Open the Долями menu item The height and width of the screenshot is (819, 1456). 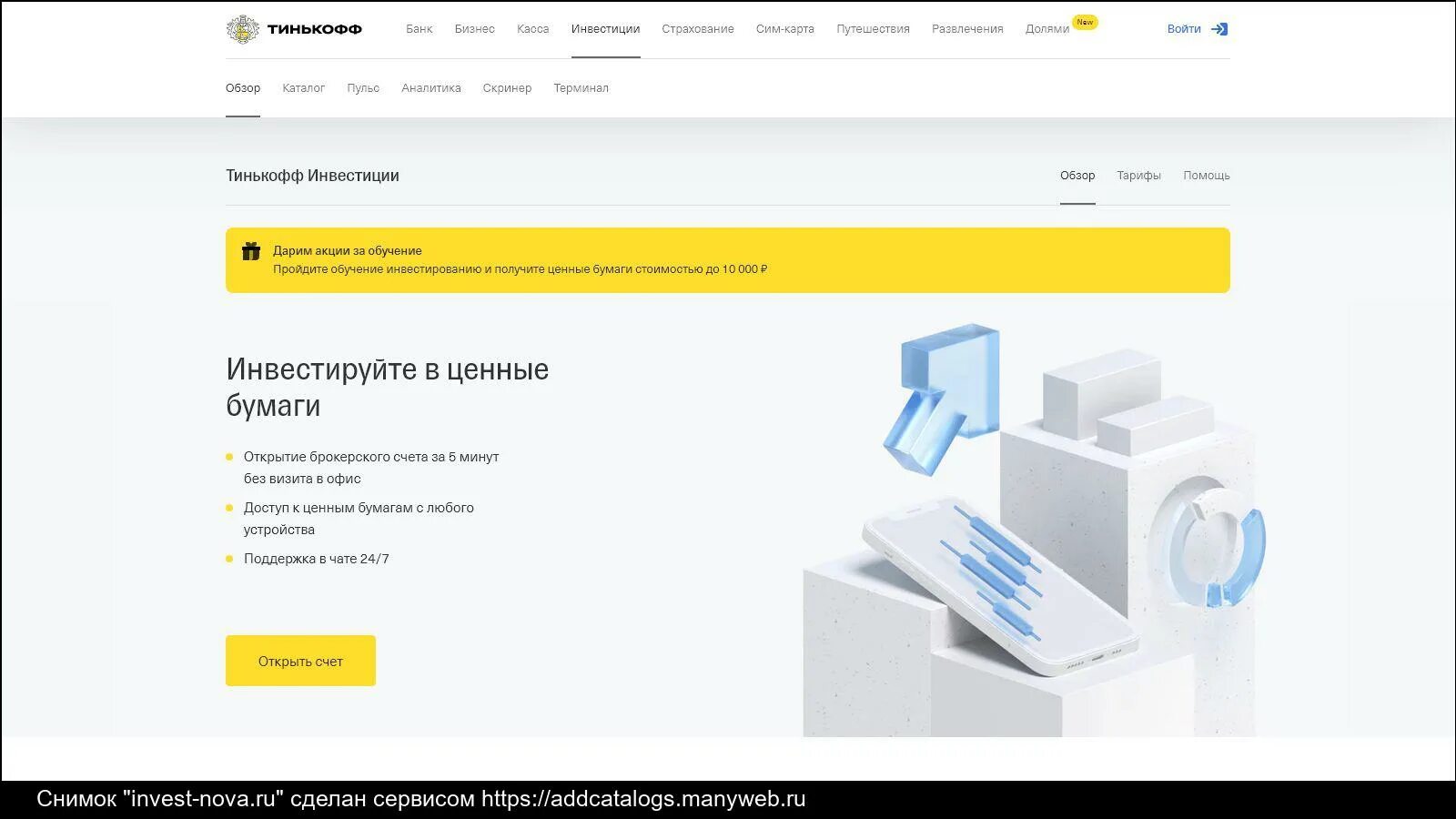click(1046, 29)
